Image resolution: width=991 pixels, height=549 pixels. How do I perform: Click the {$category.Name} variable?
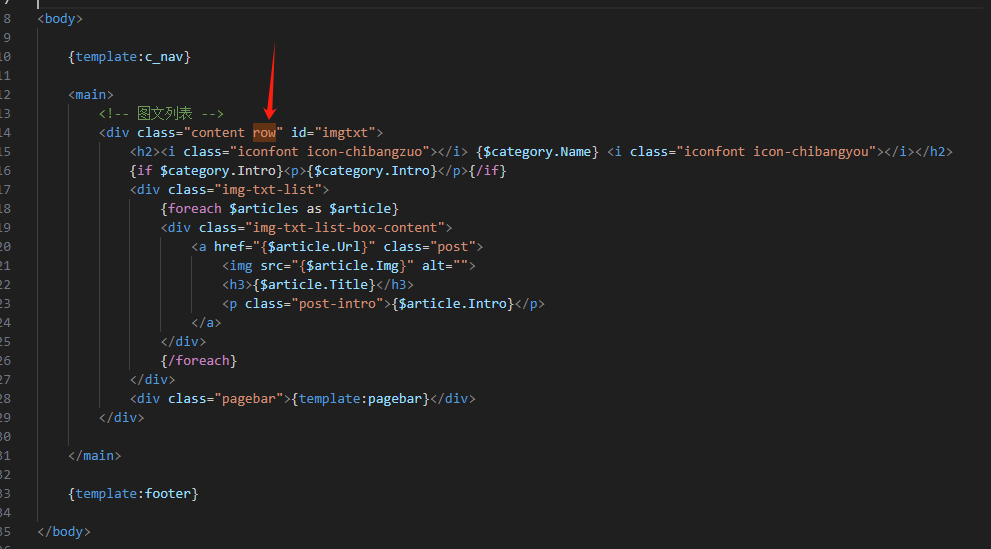(538, 151)
